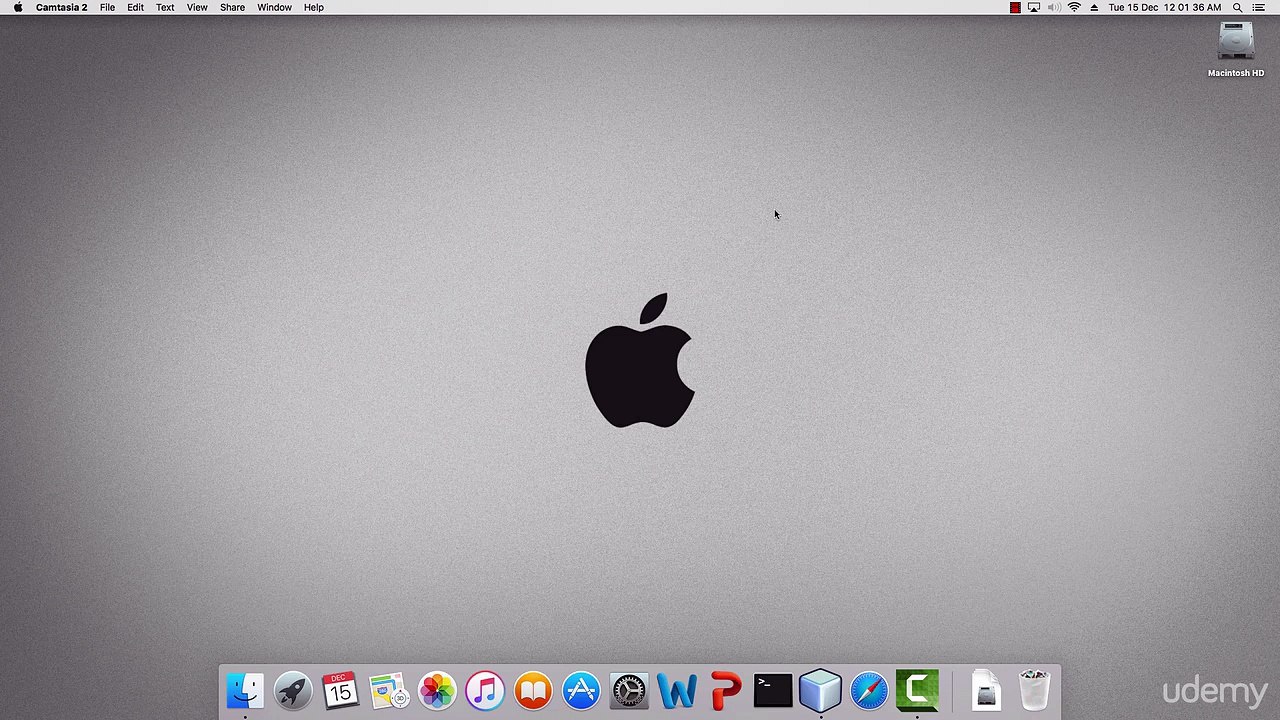Click the eject icon in menu bar
1280x720 pixels.
coord(1094,7)
